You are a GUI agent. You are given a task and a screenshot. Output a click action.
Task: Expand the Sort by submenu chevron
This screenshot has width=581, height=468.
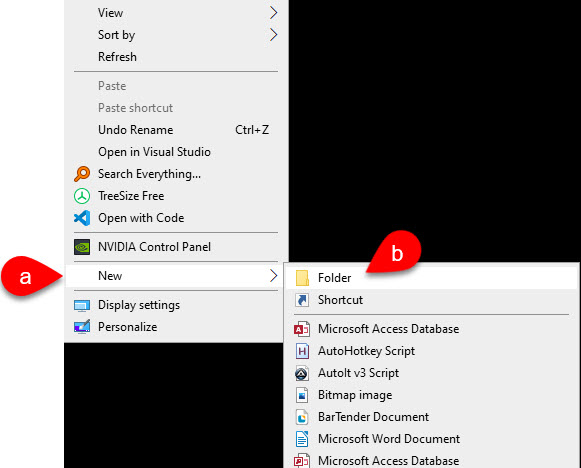click(273, 35)
